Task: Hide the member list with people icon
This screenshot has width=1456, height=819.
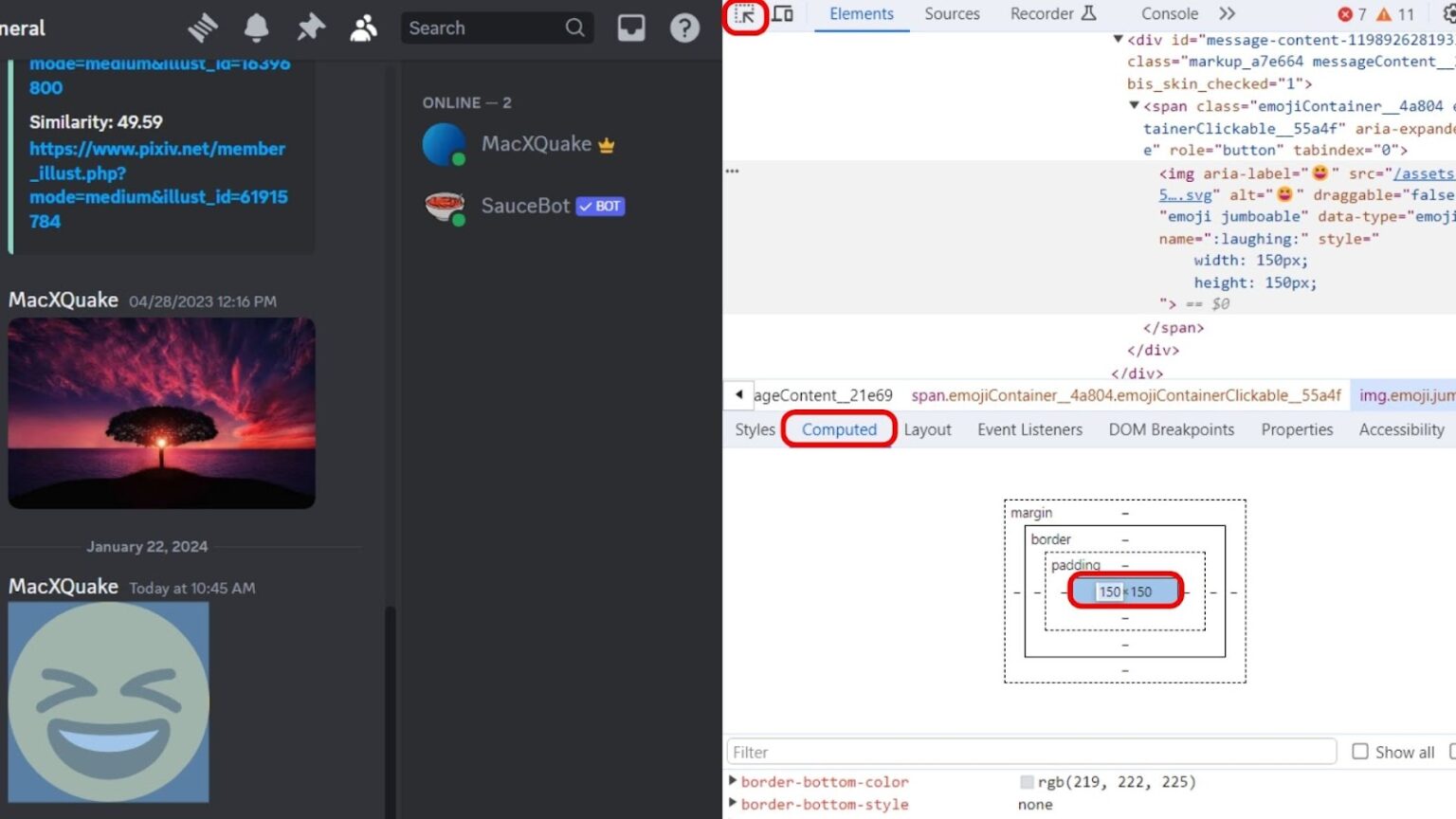Action: (364, 27)
